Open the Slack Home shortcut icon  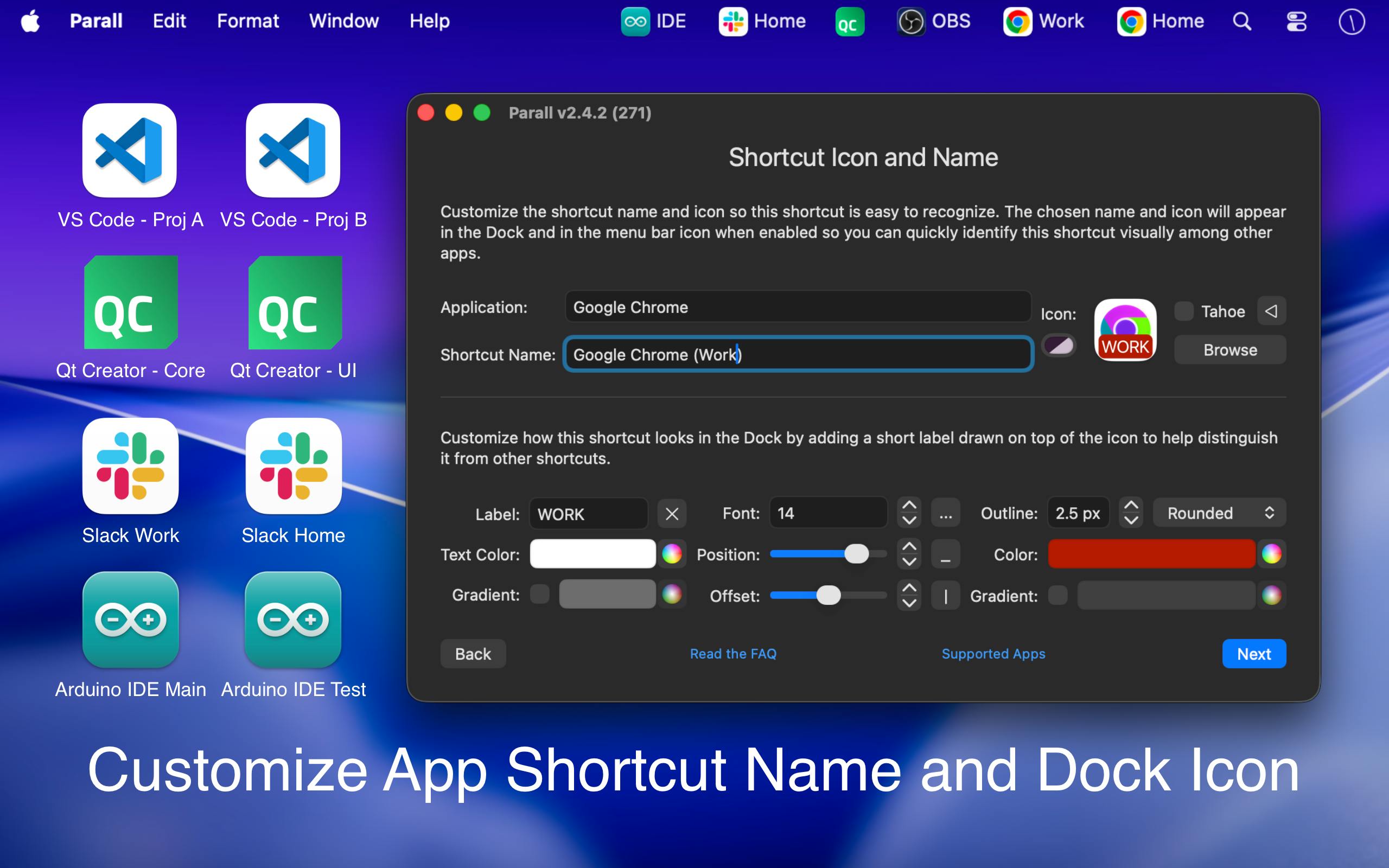[294, 465]
